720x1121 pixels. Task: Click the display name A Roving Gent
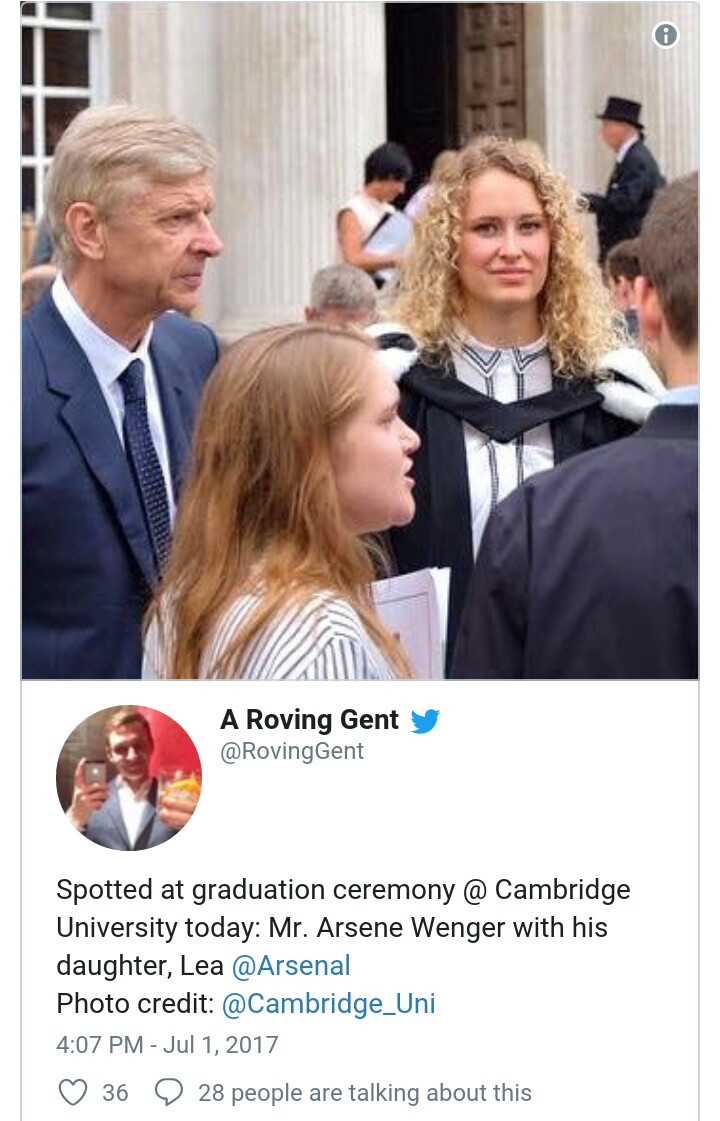coord(309,720)
